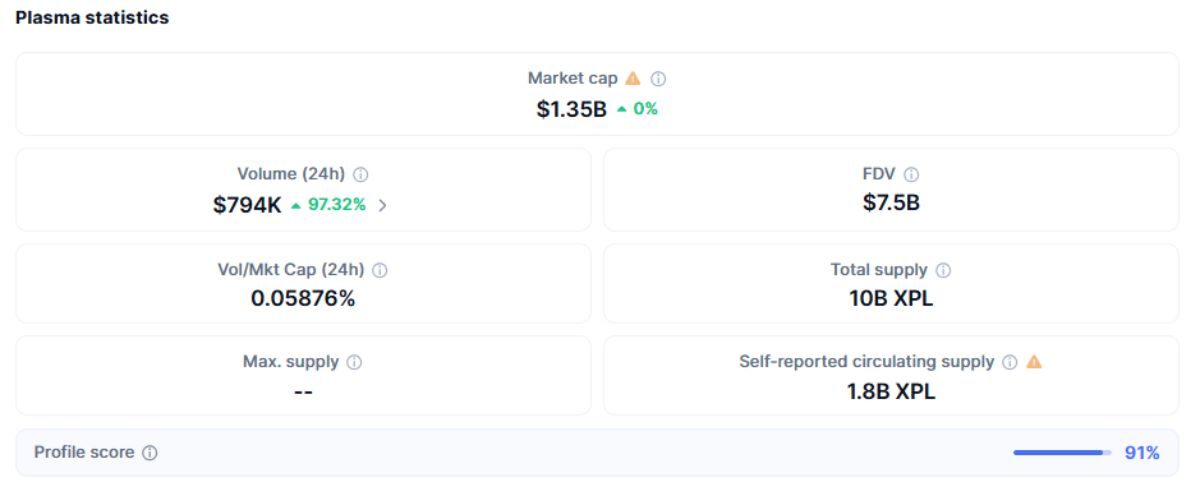Click the orange warning triangle next to Market cap
Image resolution: width=1200 pixels, height=482 pixels.
632,78
